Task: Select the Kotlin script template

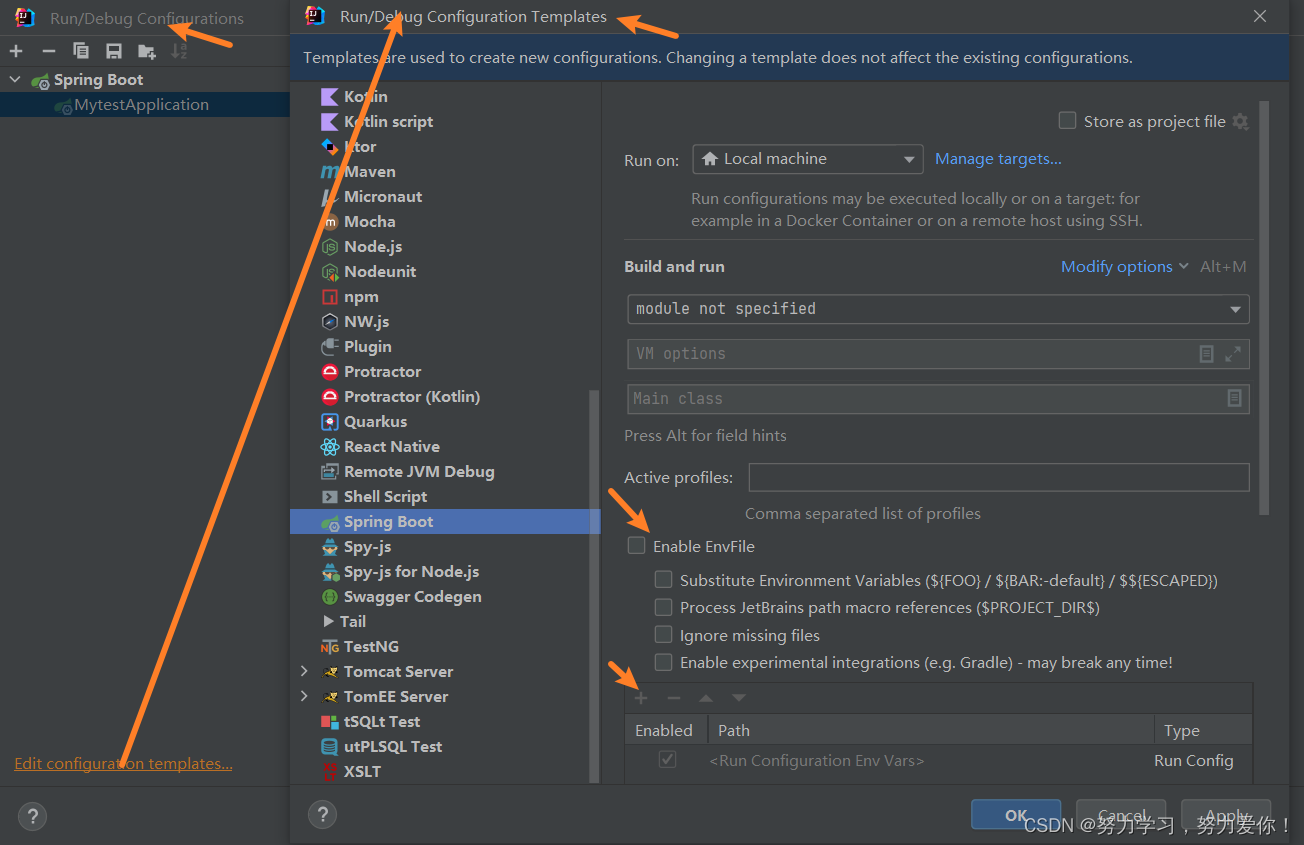Action: click(x=388, y=122)
